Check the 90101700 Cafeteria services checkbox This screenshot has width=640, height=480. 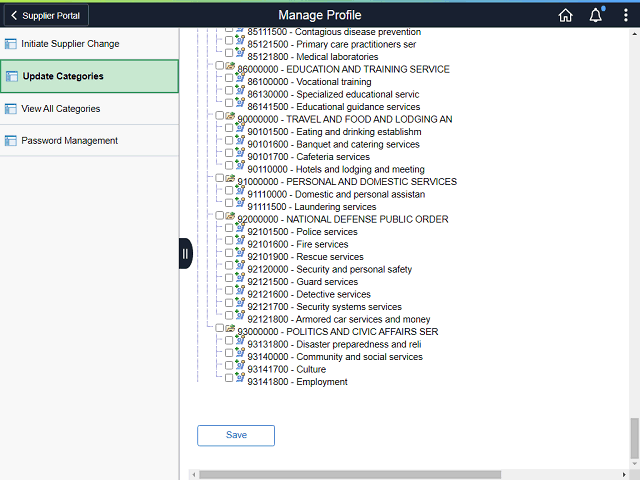pyautogui.click(x=229, y=153)
